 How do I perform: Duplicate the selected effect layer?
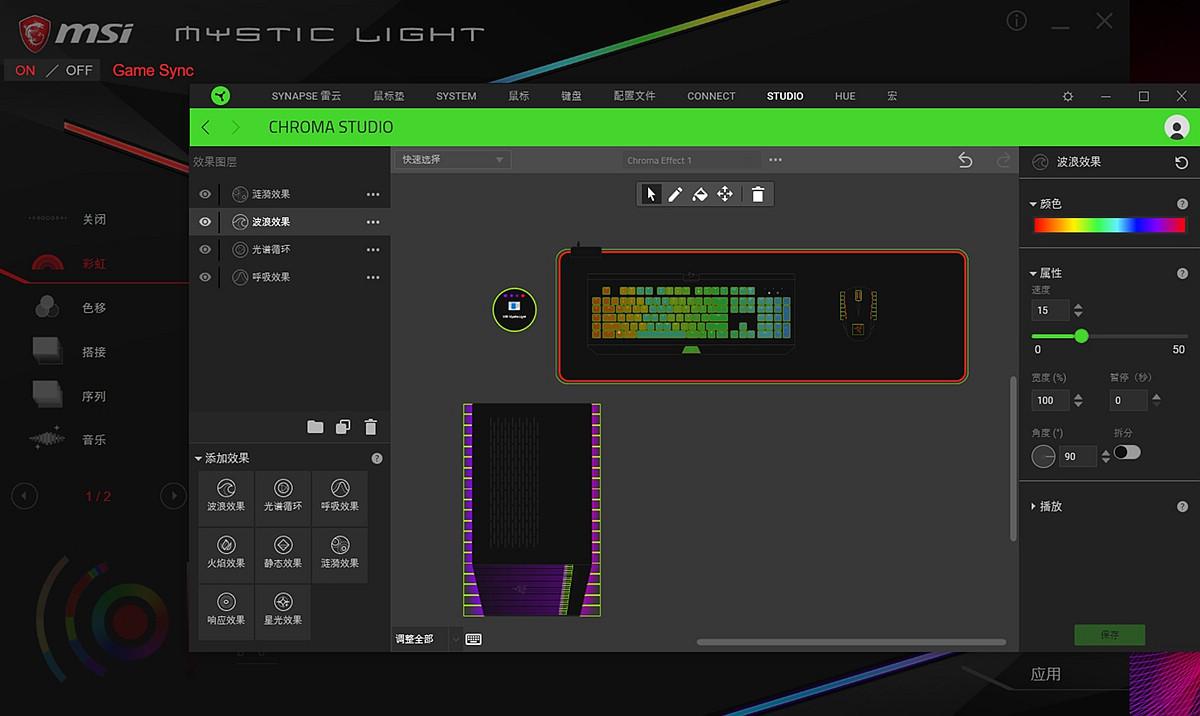point(343,427)
